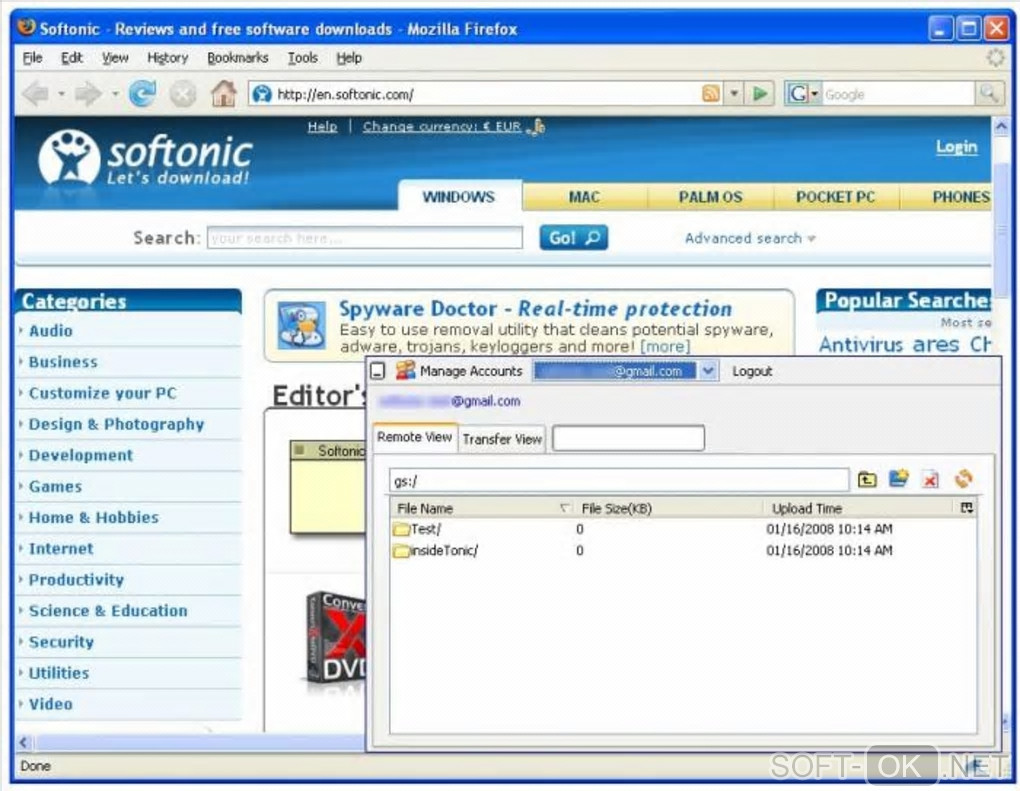Click the horizontal scrollbar left arrow
This screenshot has width=1020, height=791.
(x=24, y=742)
